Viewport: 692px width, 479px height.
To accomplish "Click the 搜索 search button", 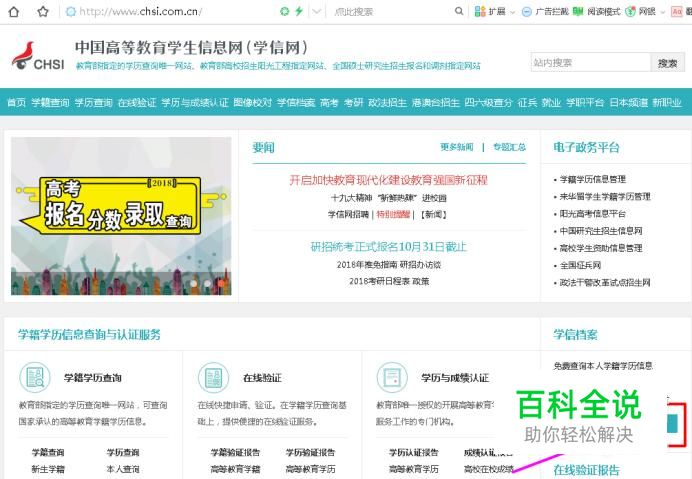I will pyautogui.click(x=667, y=63).
